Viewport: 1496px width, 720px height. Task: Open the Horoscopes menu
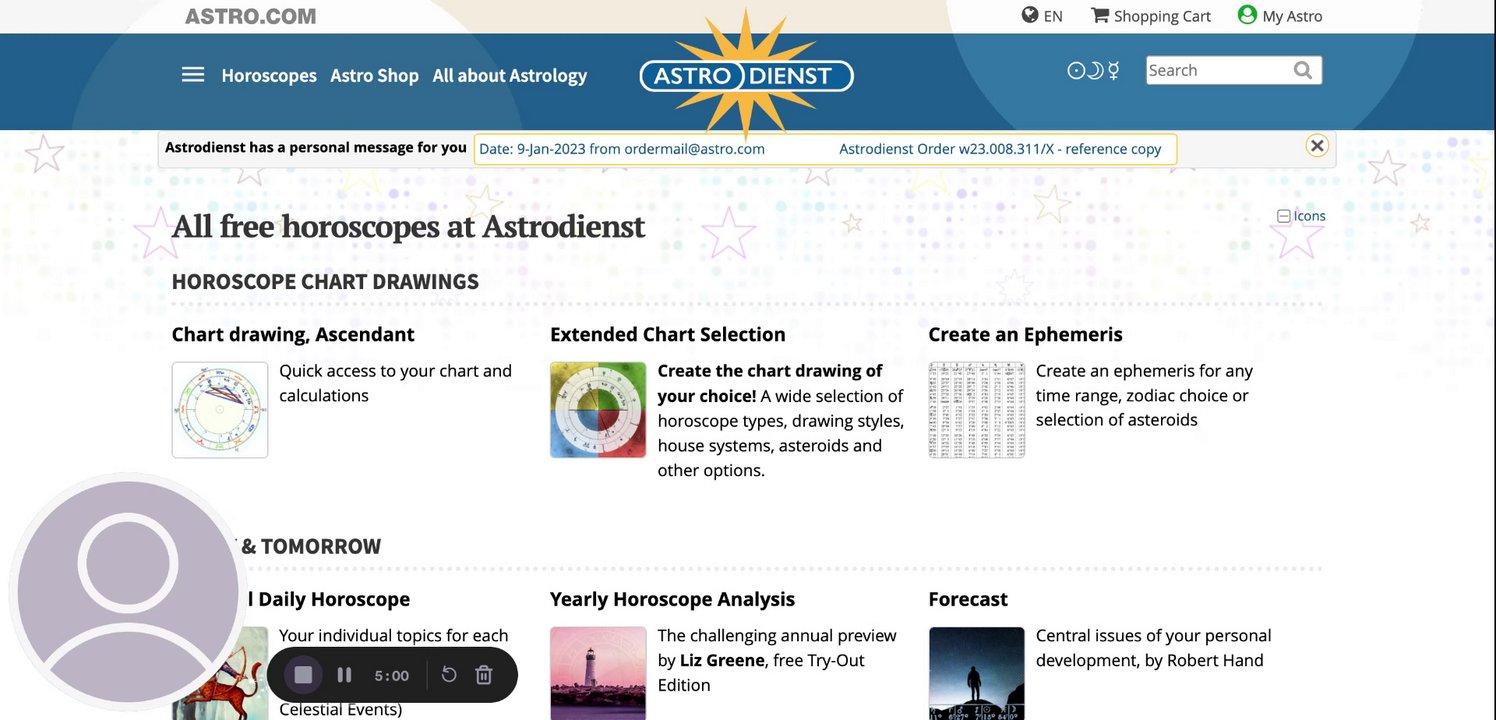tap(269, 76)
